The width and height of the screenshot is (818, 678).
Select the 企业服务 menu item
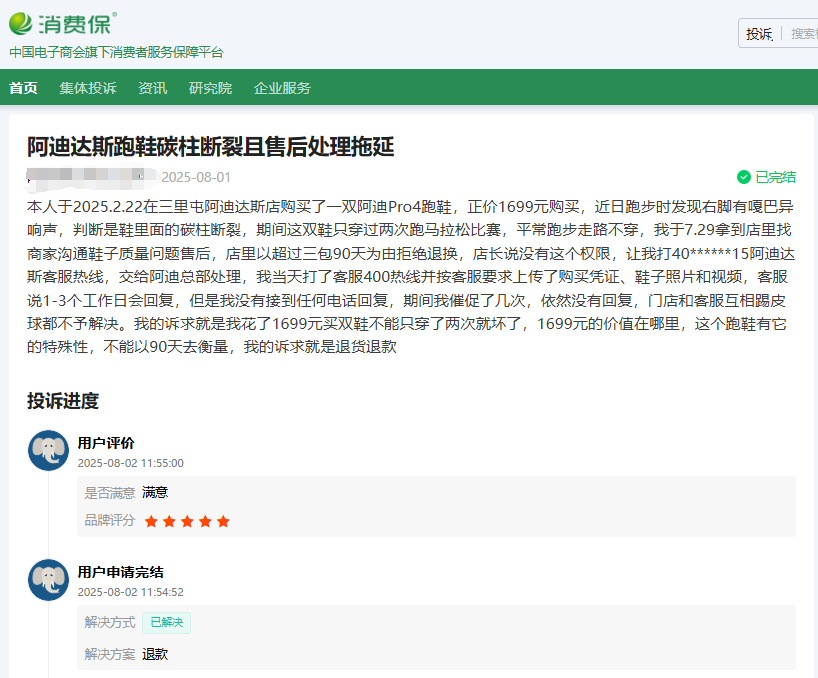[282, 88]
